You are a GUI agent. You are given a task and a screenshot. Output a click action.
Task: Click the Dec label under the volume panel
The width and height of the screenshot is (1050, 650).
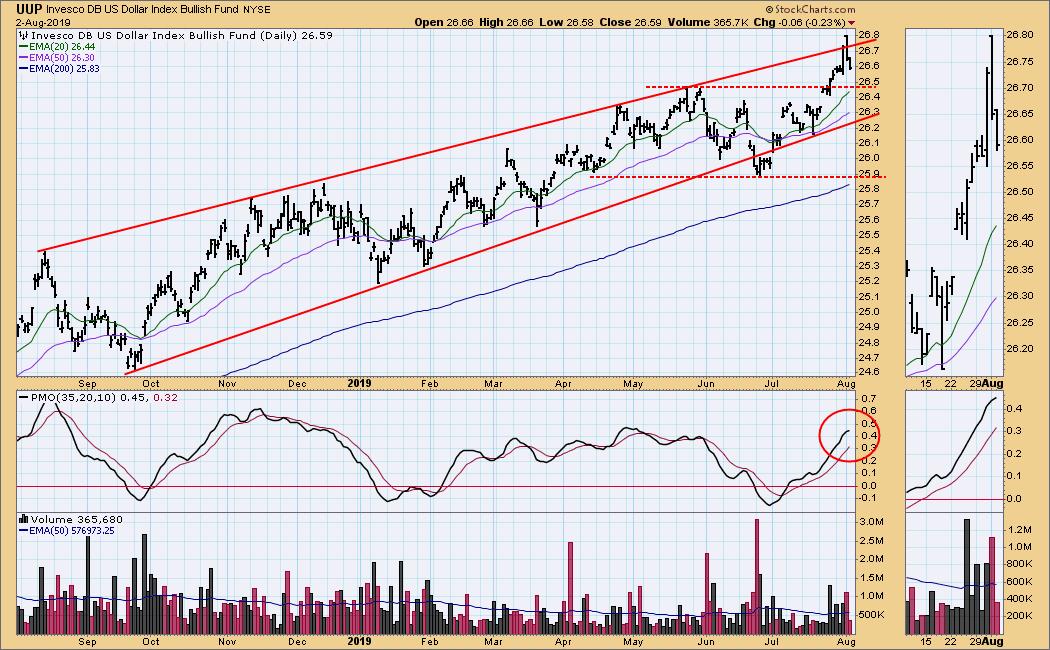[x=297, y=641]
